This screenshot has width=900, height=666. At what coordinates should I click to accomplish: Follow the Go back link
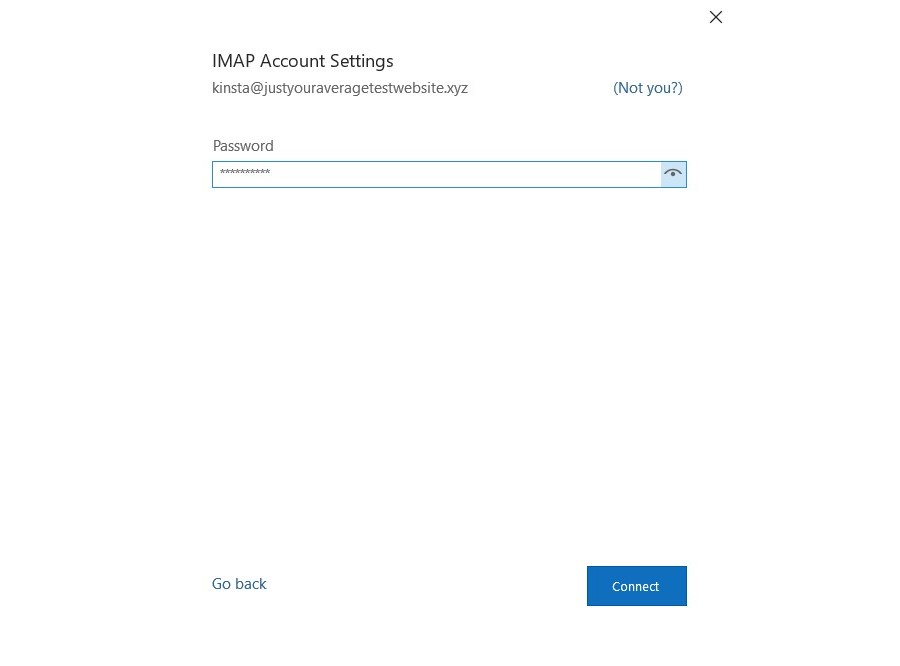click(239, 584)
